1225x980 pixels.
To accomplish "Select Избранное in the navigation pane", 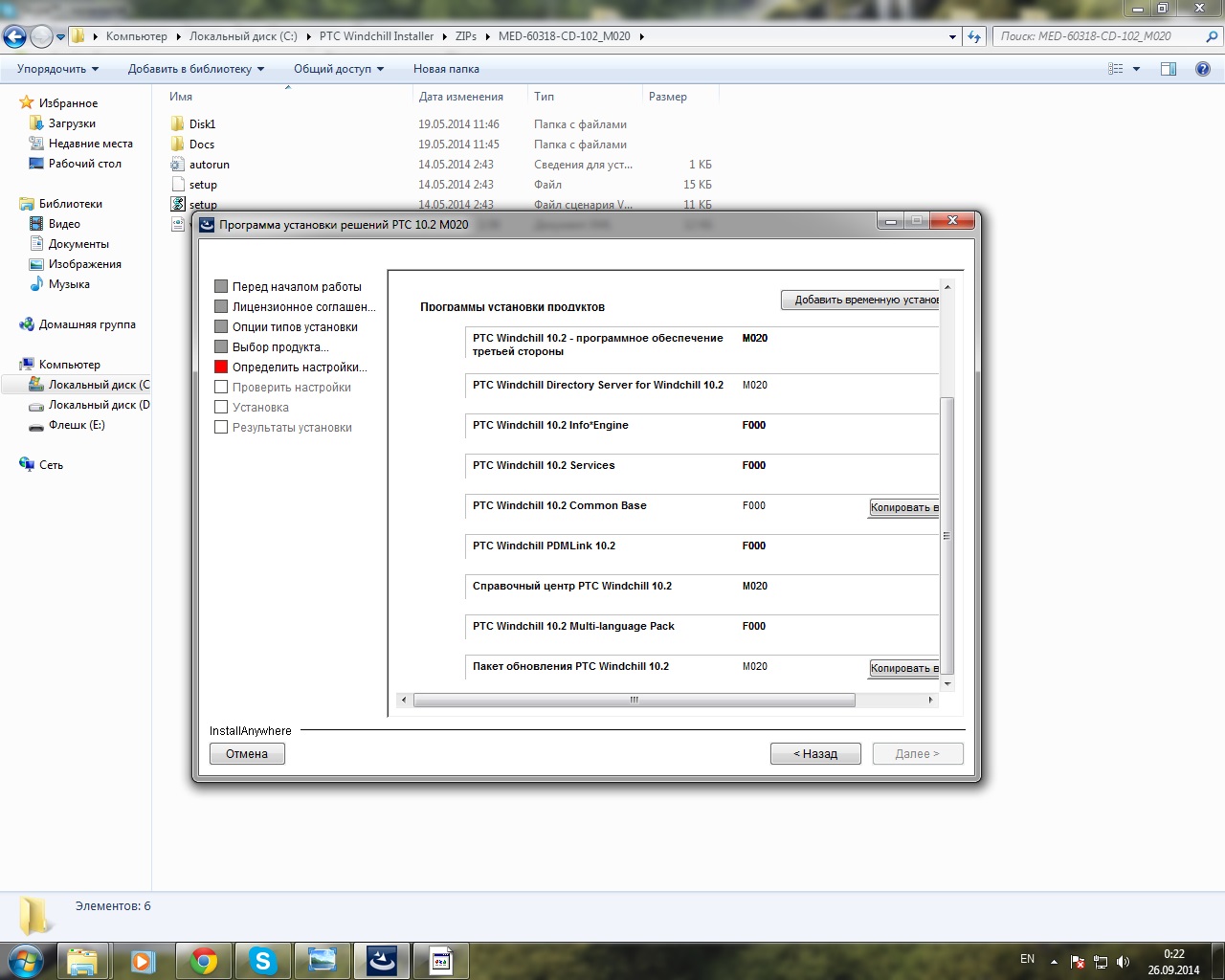I will coord(68,103).
